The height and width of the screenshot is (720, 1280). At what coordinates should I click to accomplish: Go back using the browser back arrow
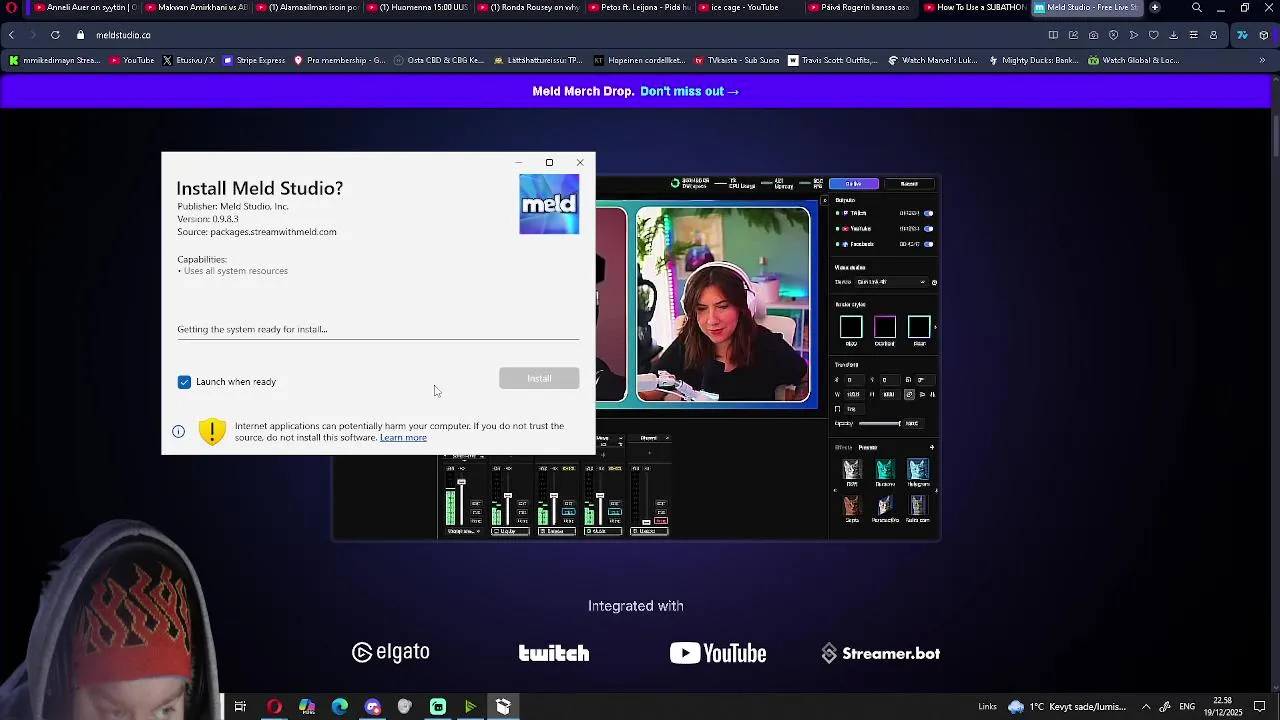pos(11,35)
